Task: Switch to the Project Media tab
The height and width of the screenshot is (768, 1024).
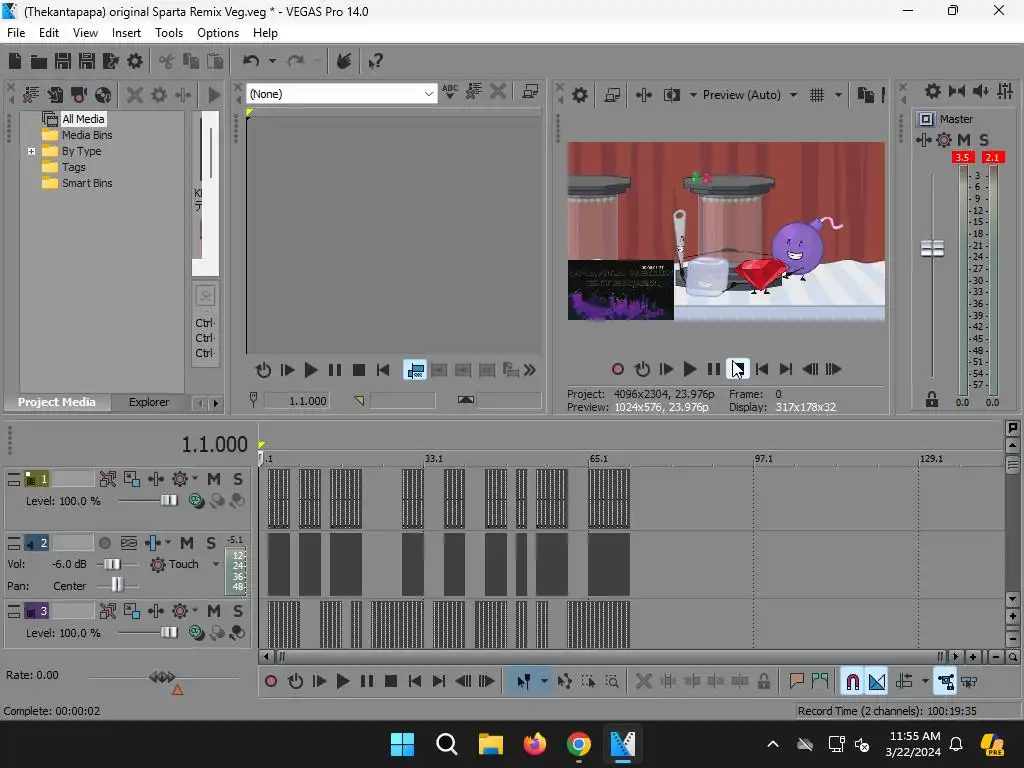Action: coord(57,402)
